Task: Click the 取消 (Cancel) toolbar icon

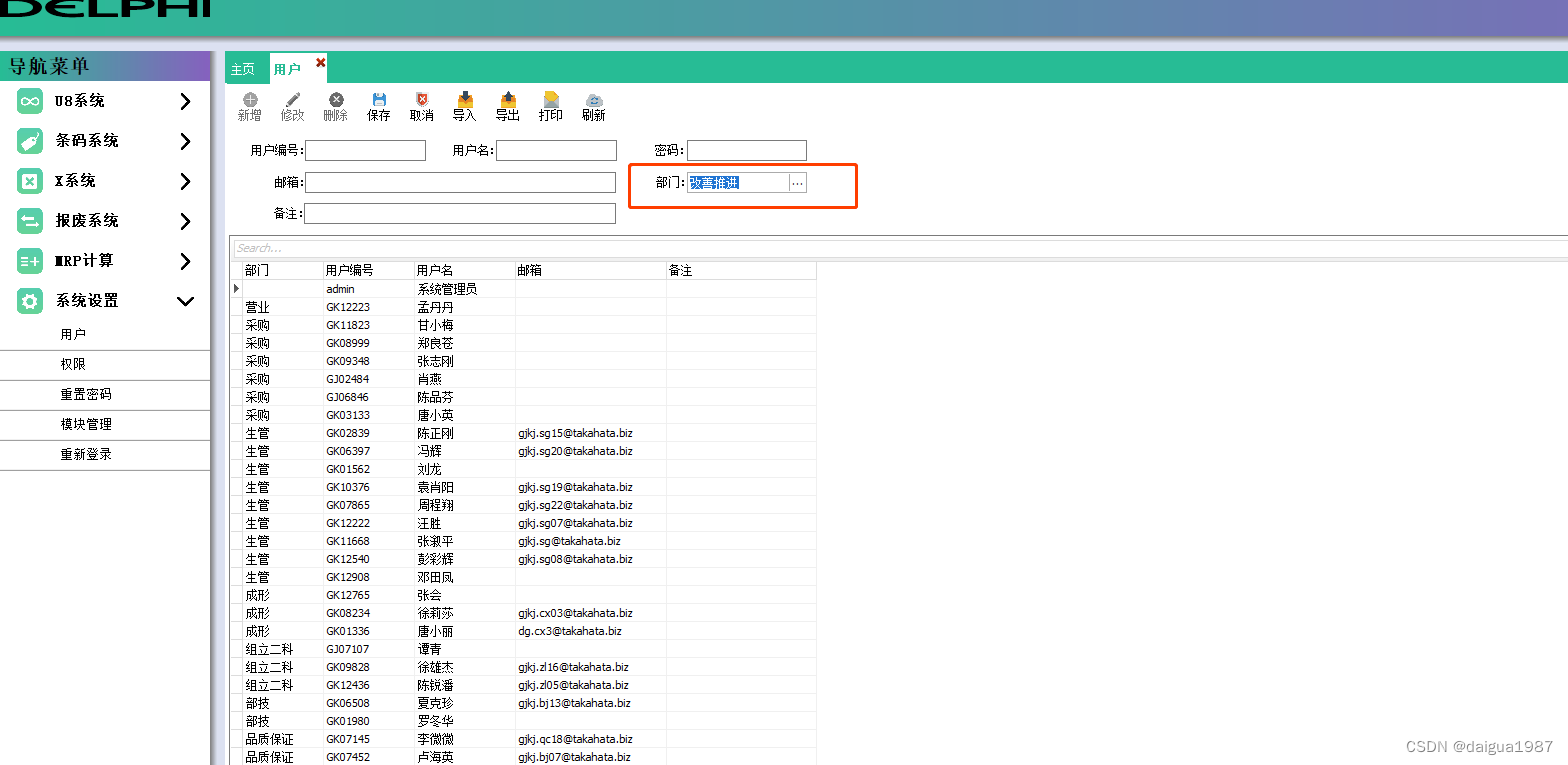Action: coord(422,100)
